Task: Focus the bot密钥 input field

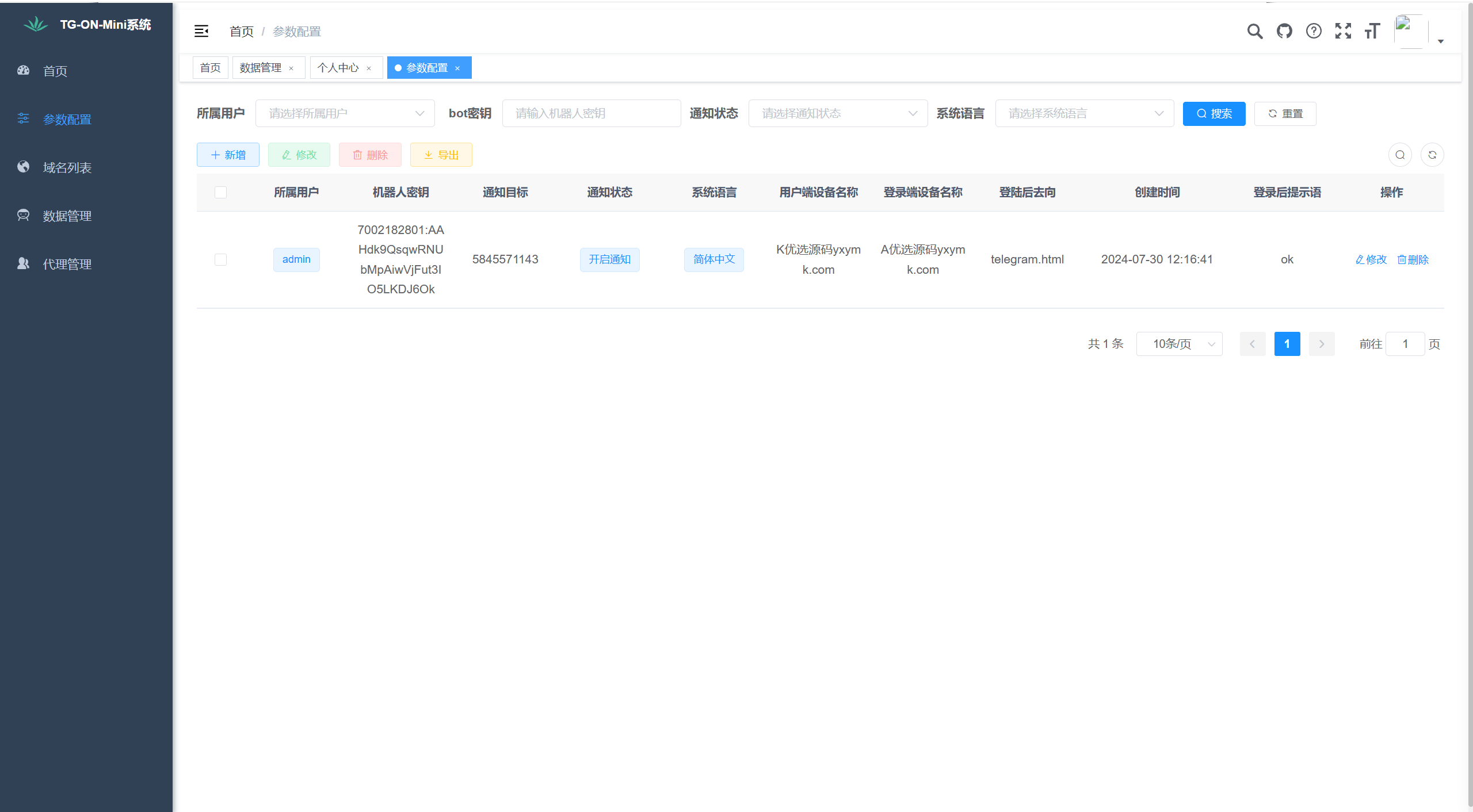Action: pyautogui.click(x=592, y=113)
